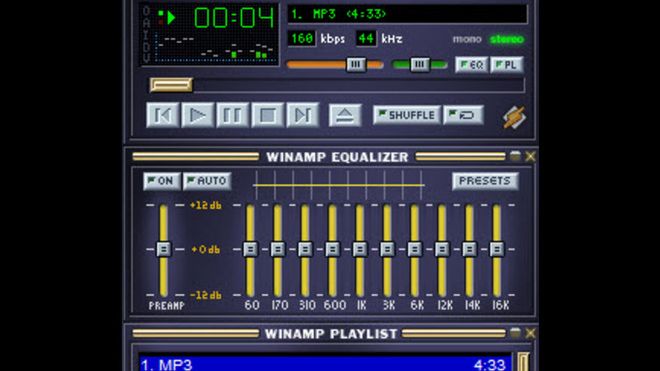Click the 170 Hz band slider handle

278,249
